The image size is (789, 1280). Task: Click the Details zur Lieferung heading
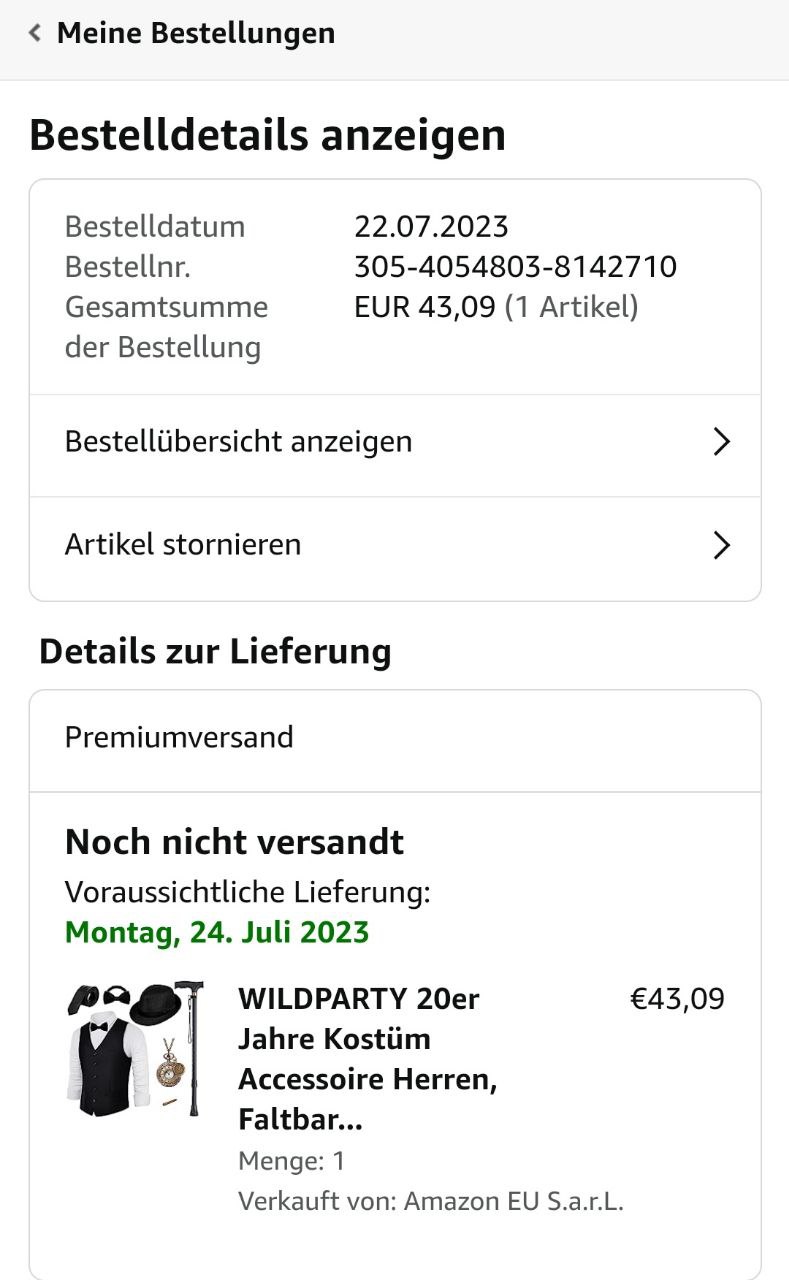[215, 652]
